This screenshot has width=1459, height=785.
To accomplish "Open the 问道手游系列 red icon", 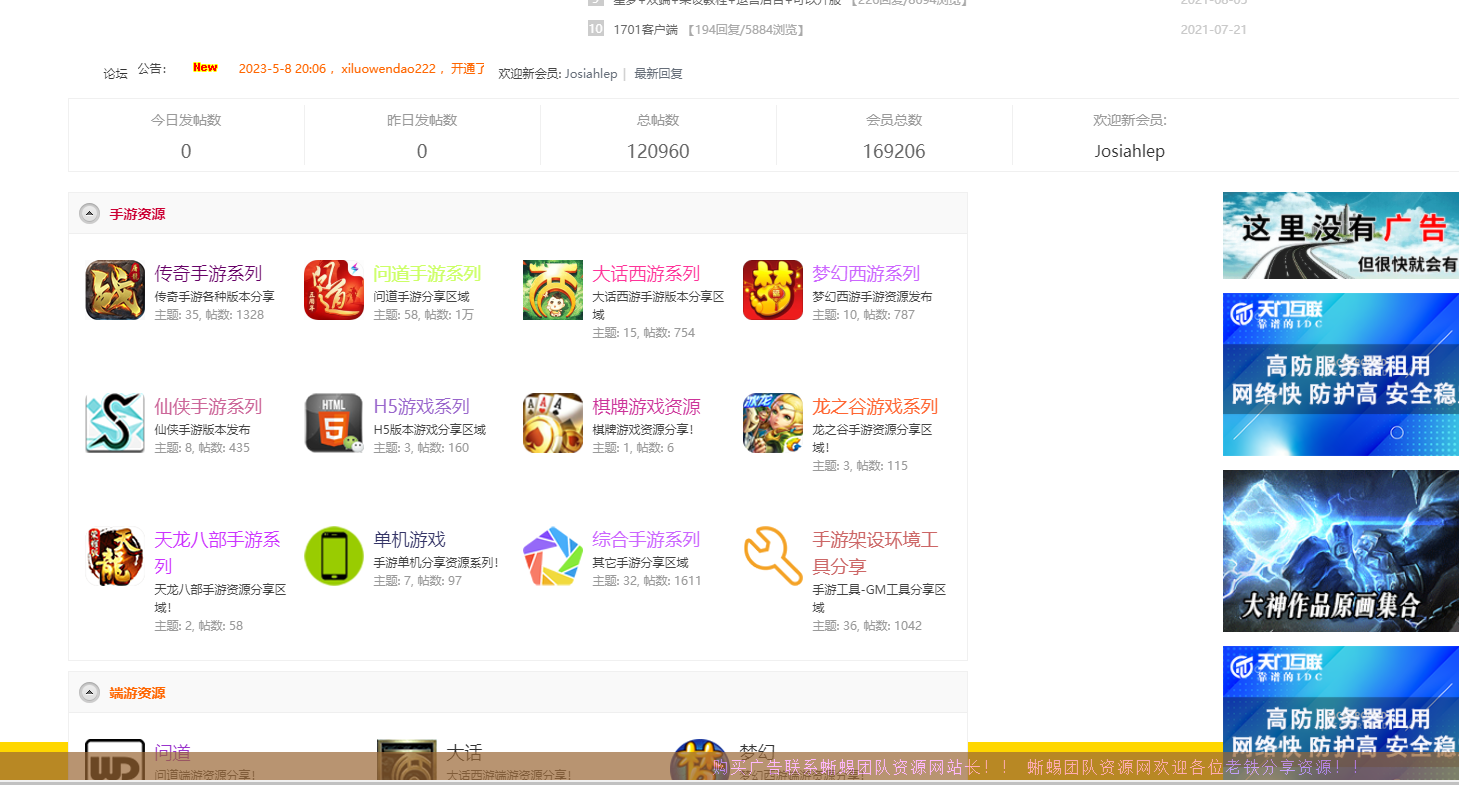I will (x=334, y=290).
